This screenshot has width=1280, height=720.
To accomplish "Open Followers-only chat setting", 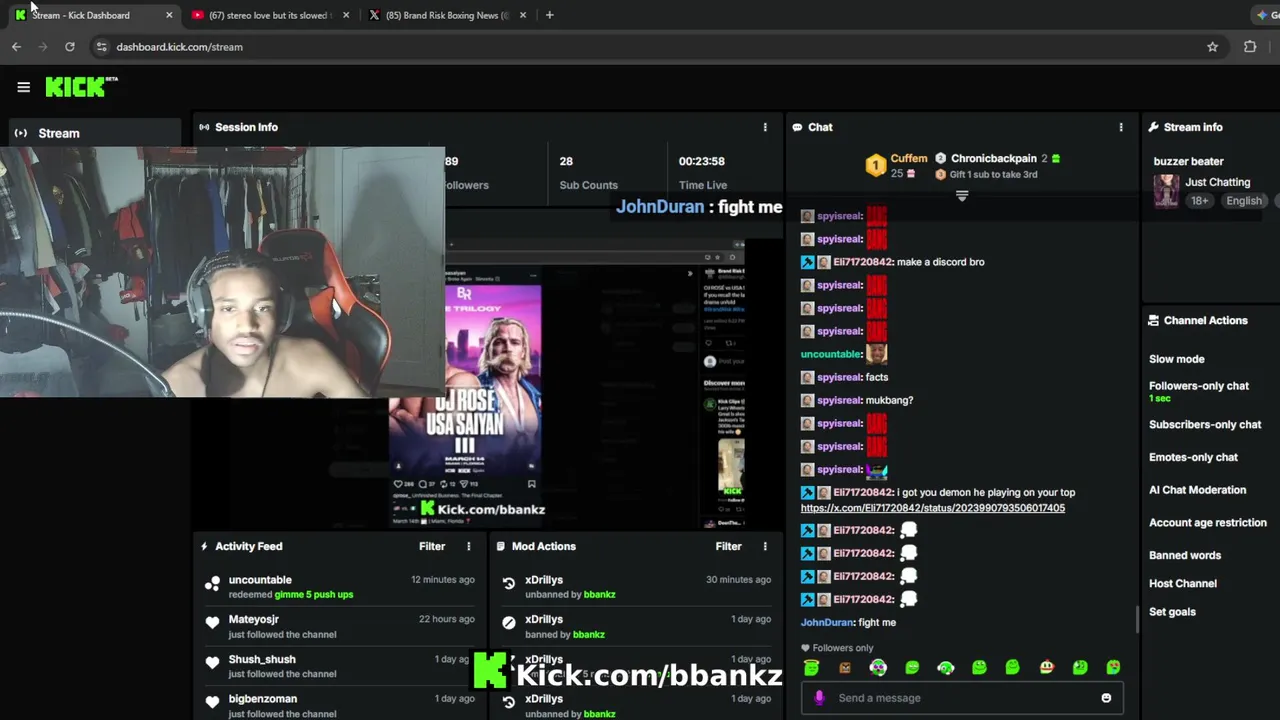I will pos(1199,386).
